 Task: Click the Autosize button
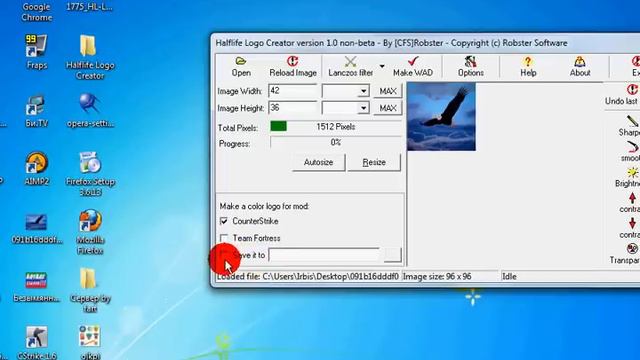(x=318, y=162)
